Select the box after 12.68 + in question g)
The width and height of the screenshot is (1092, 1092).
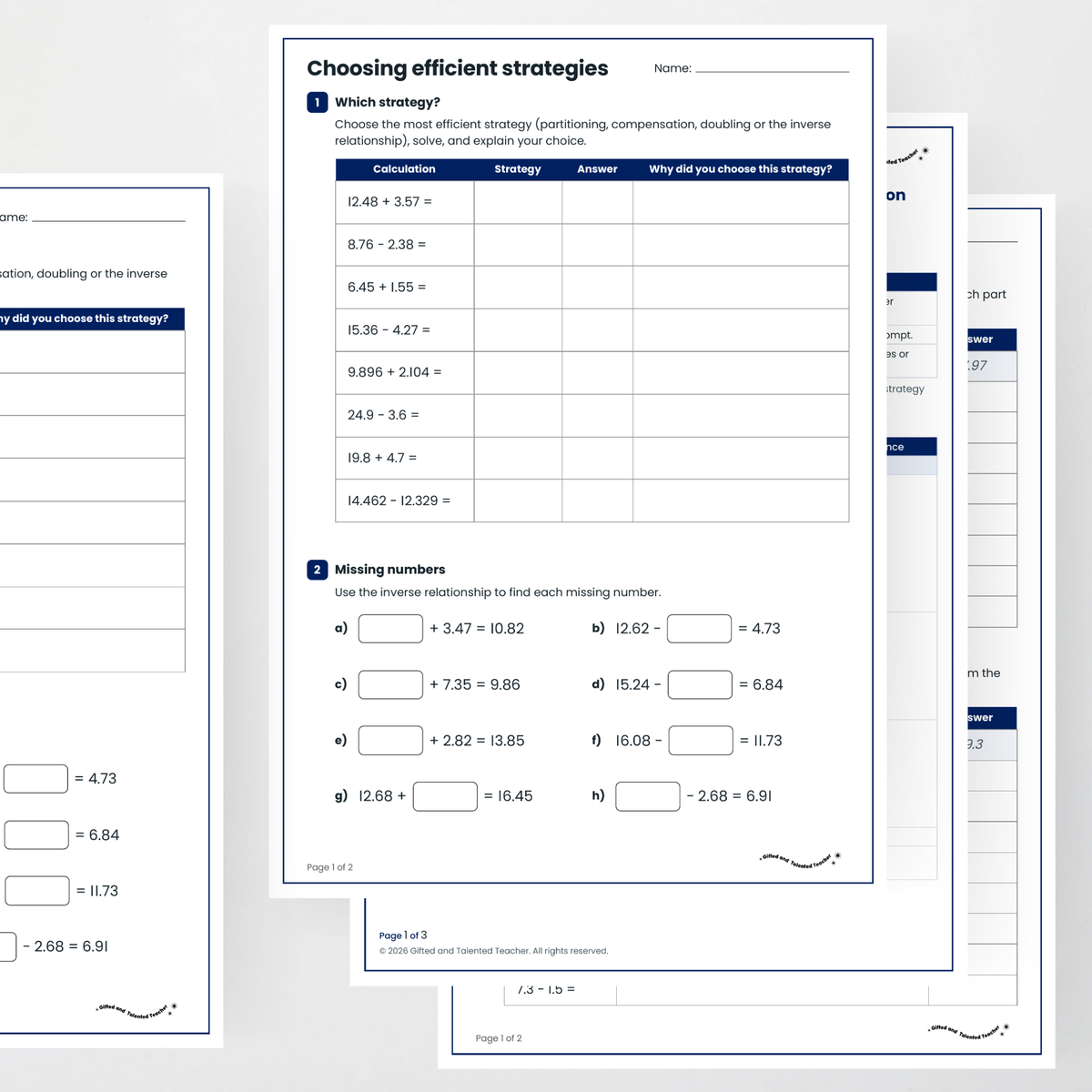[445, 796]
